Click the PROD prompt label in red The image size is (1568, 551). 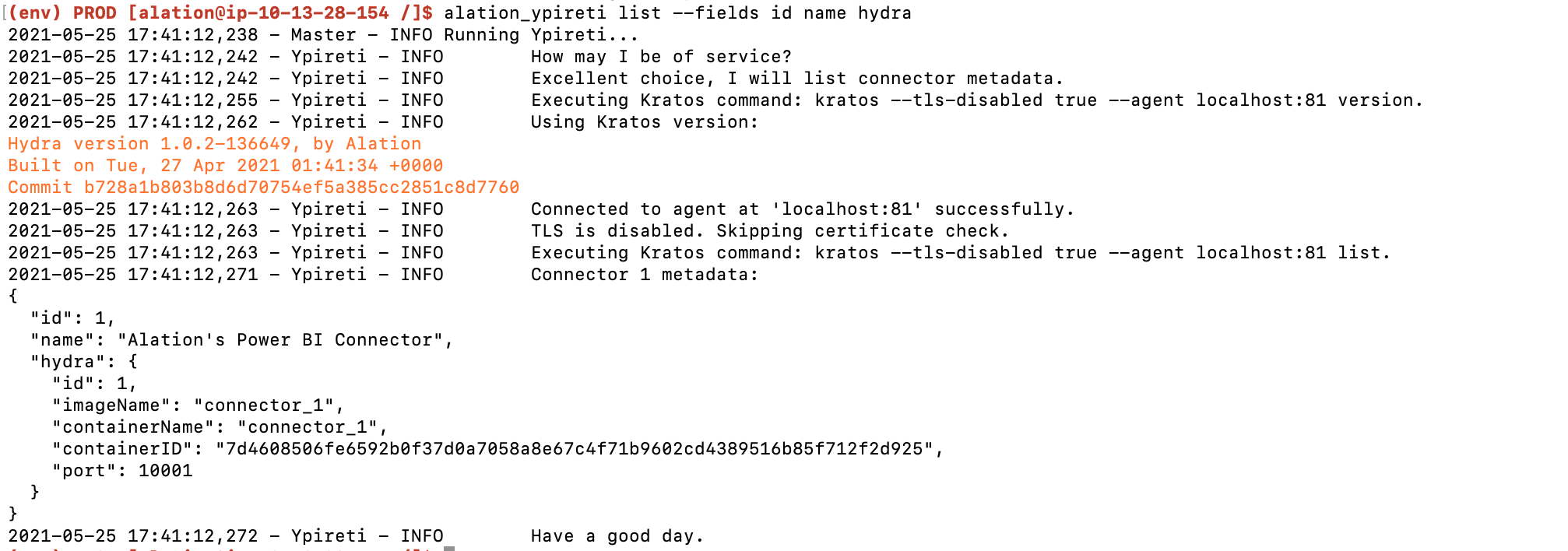click(x=94, y=13)
